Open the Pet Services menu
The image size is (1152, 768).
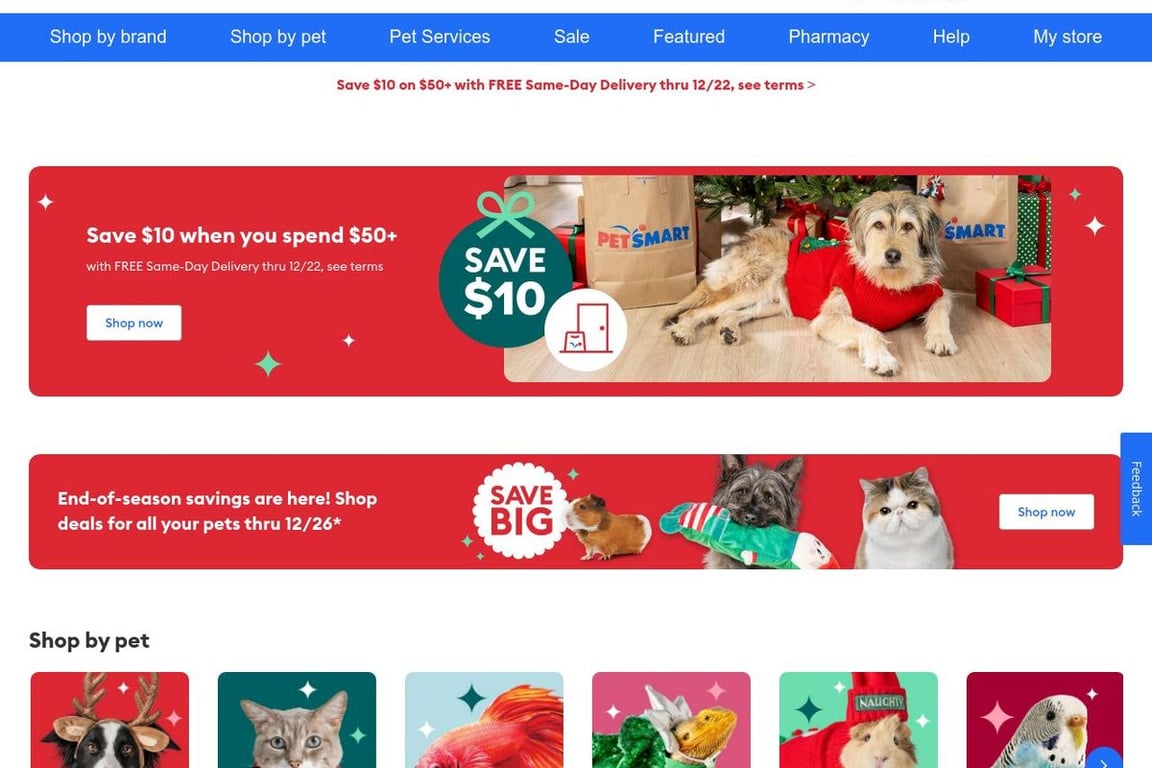click(439, 37)
